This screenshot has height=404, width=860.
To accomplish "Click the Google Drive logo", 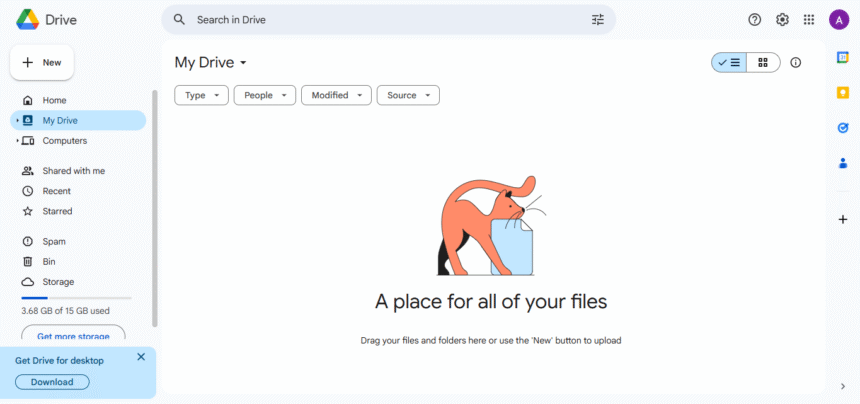I will tap(27, 20).
